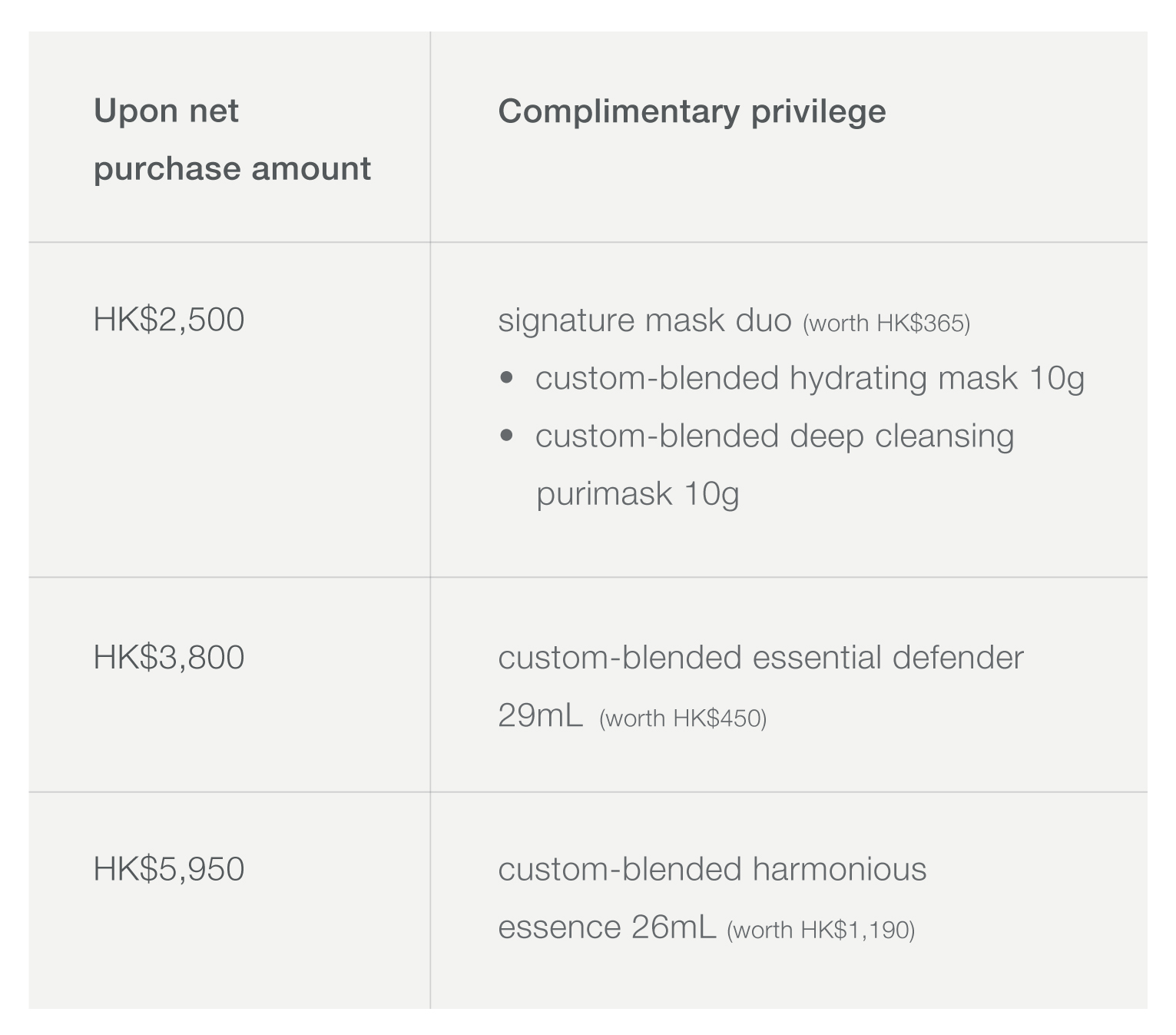Select the HK$5,950 purchase amount cell
This screenshot has height=1035, width=1176.
point(169,869)
